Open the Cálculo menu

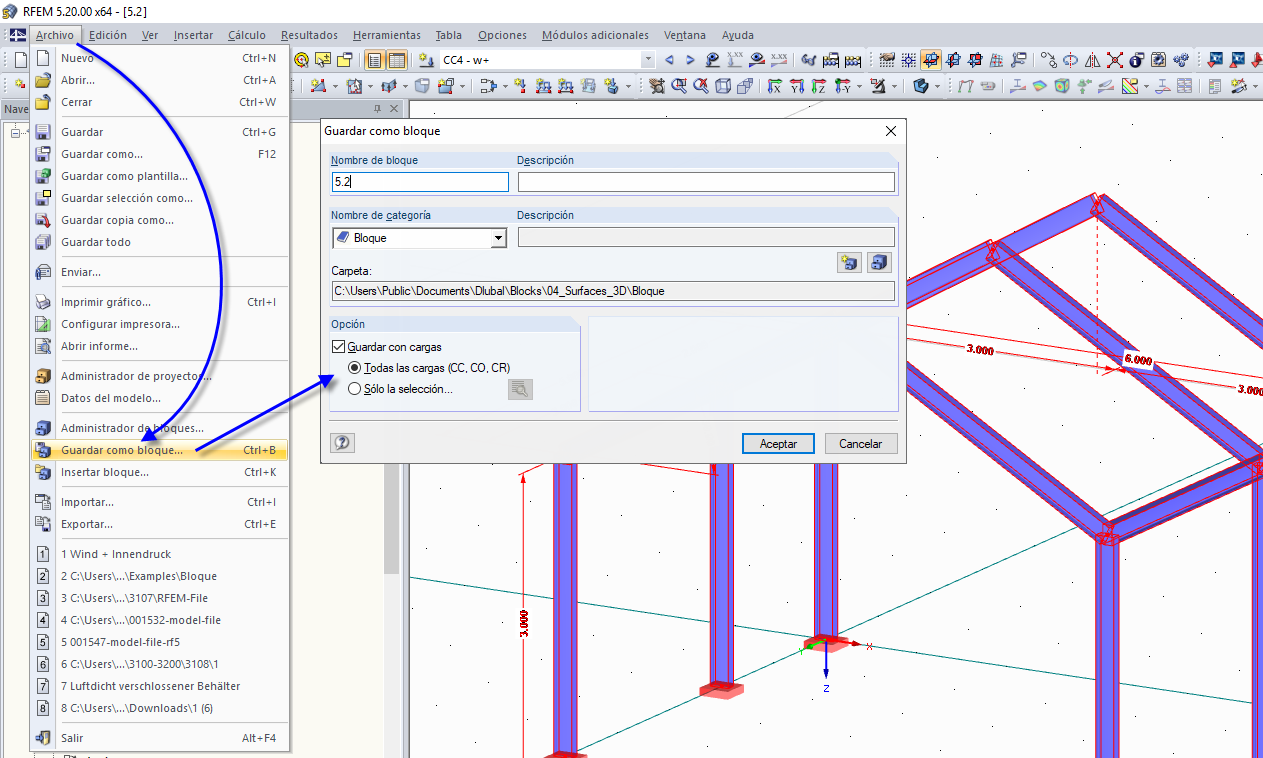coord(247,35)
